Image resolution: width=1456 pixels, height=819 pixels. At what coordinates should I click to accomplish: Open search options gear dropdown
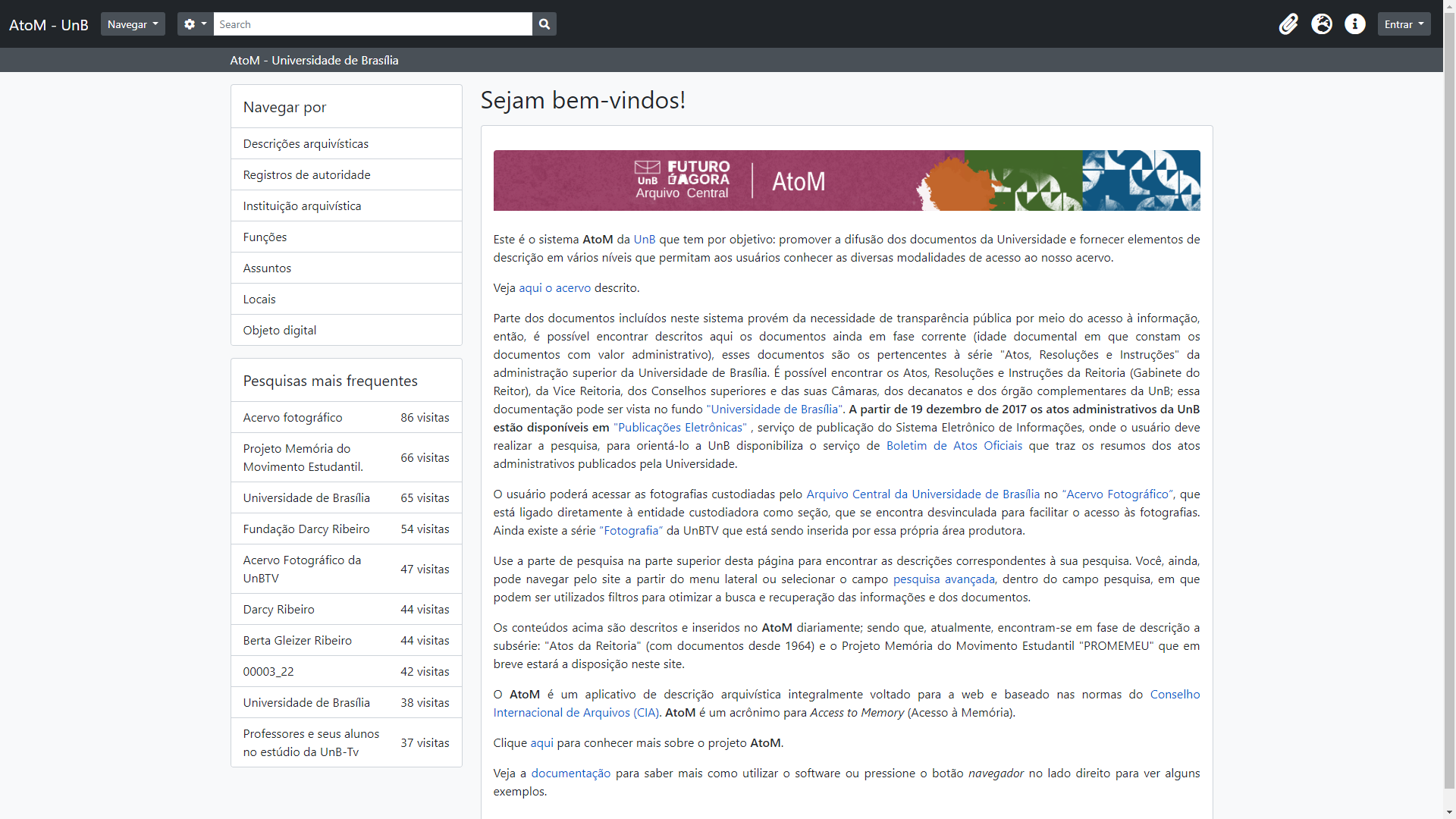[195, 24]
